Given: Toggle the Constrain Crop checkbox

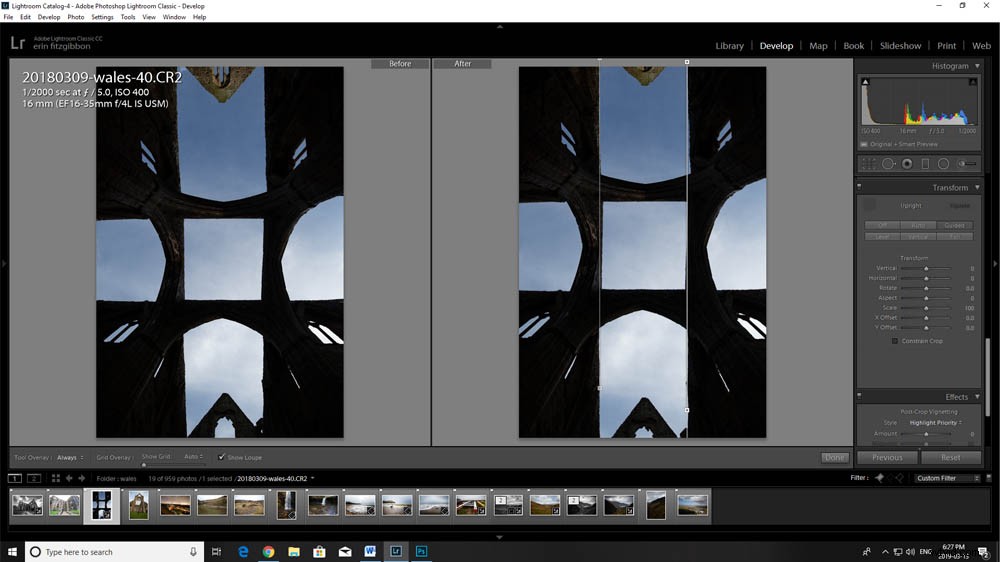Looking at the screenshot, I should click(x=895, y=341).
